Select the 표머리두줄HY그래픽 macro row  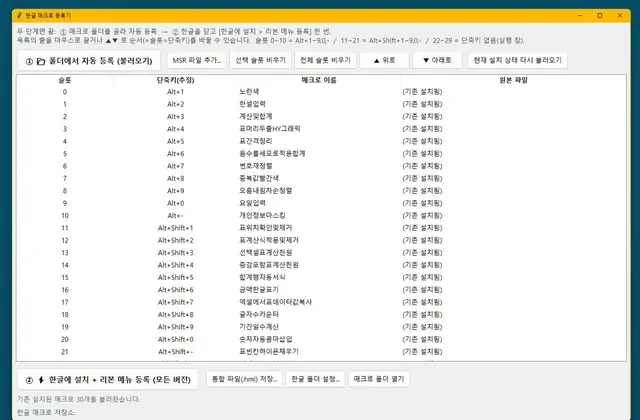click(x=321, y=129)
